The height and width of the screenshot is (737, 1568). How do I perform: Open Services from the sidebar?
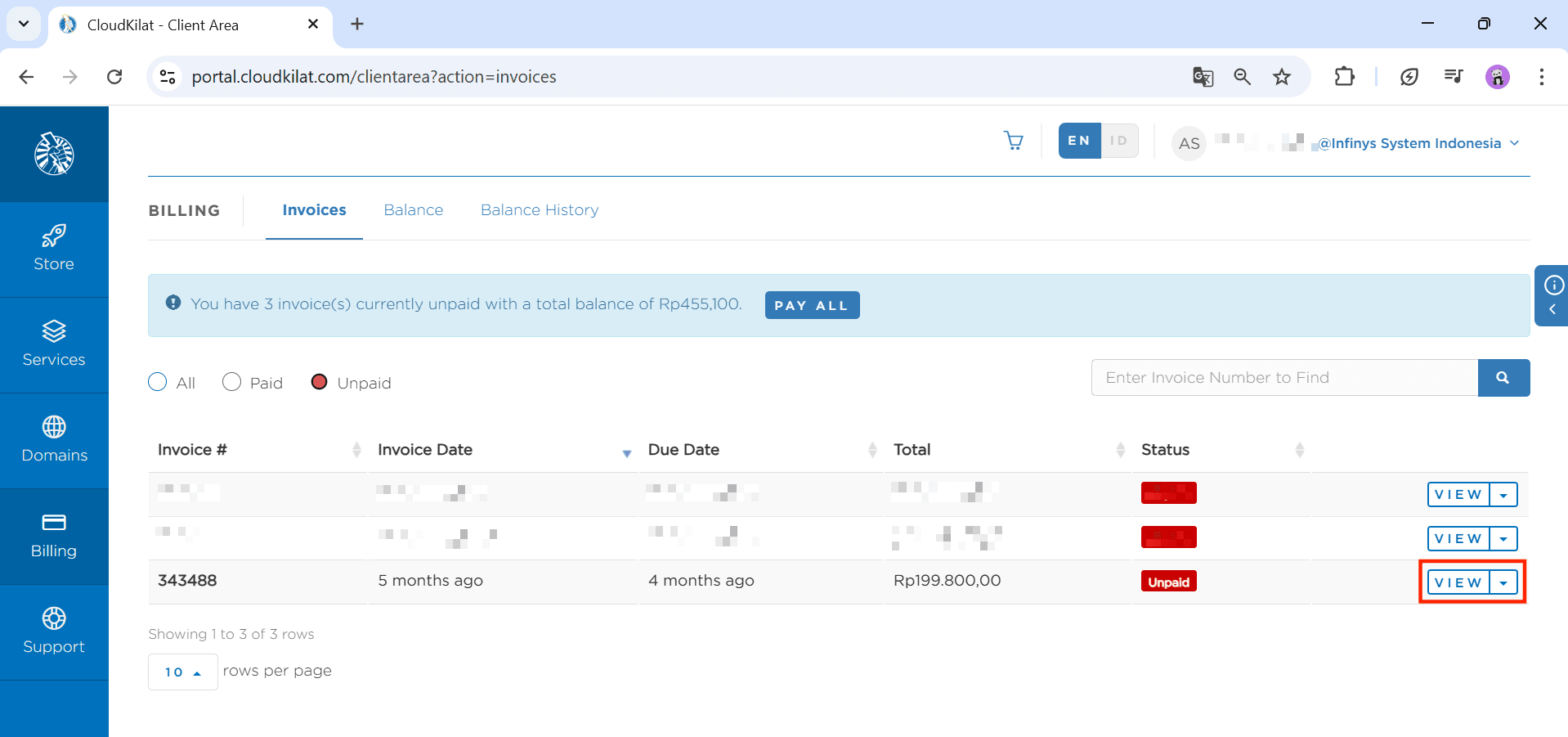tap(54, 344)
